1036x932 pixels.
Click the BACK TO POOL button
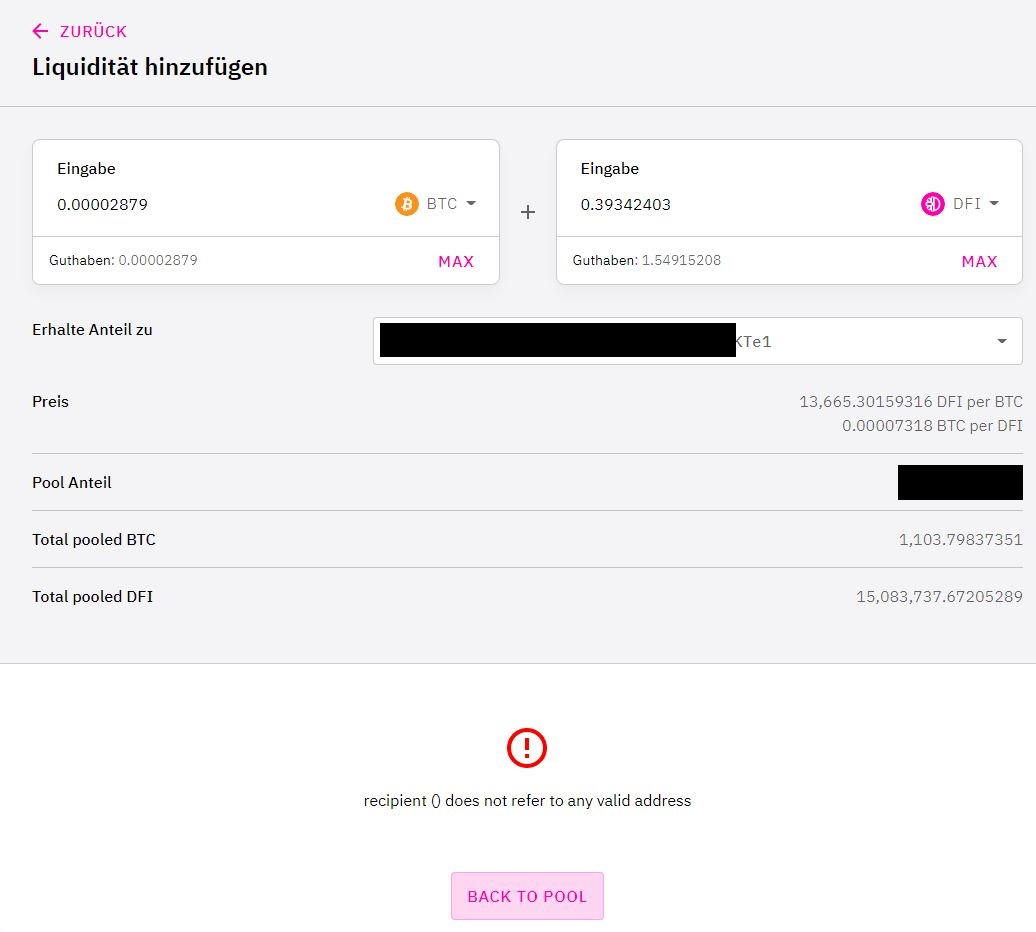point(527,896)
